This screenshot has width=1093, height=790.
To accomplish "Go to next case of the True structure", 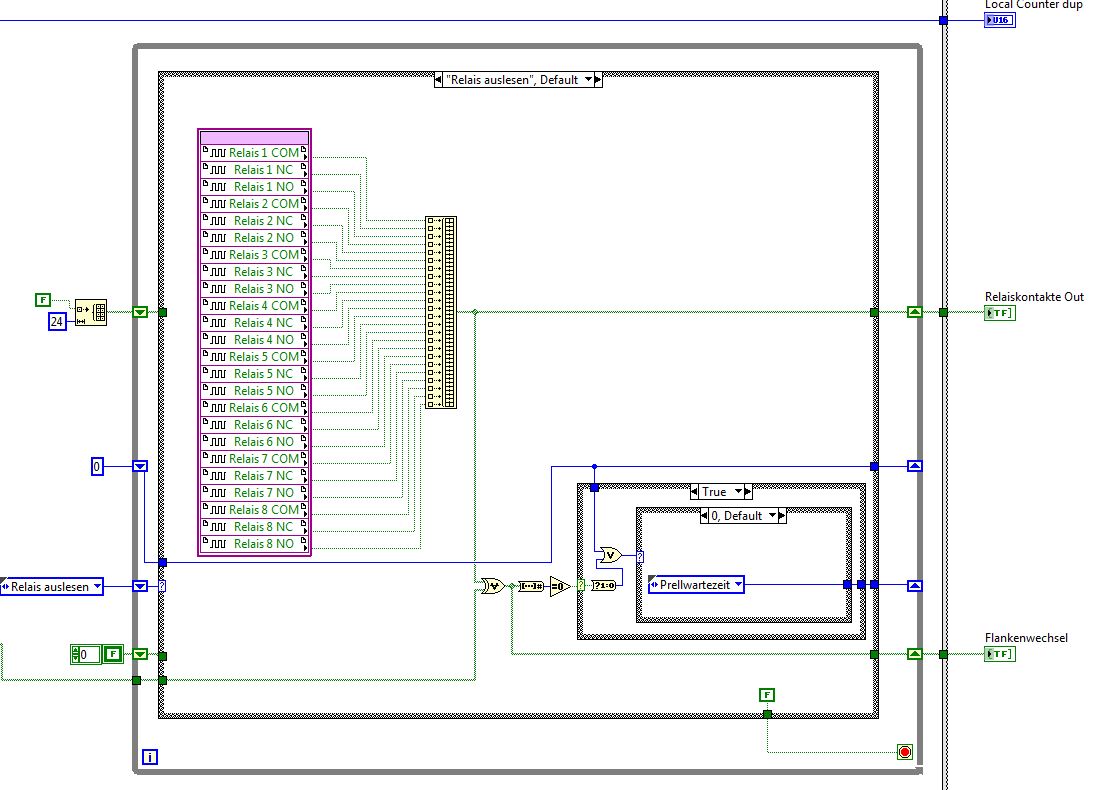I will 748,492.
